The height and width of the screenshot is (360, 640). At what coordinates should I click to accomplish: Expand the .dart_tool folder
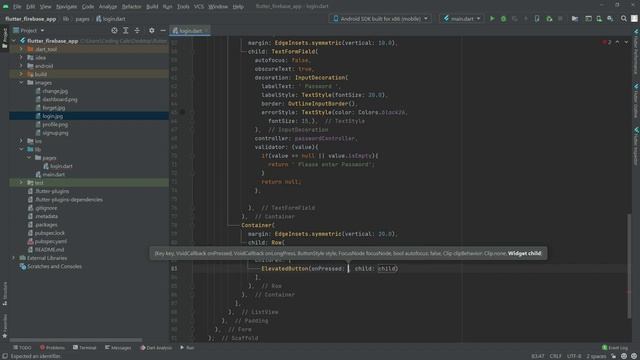(x=21, y=49)
